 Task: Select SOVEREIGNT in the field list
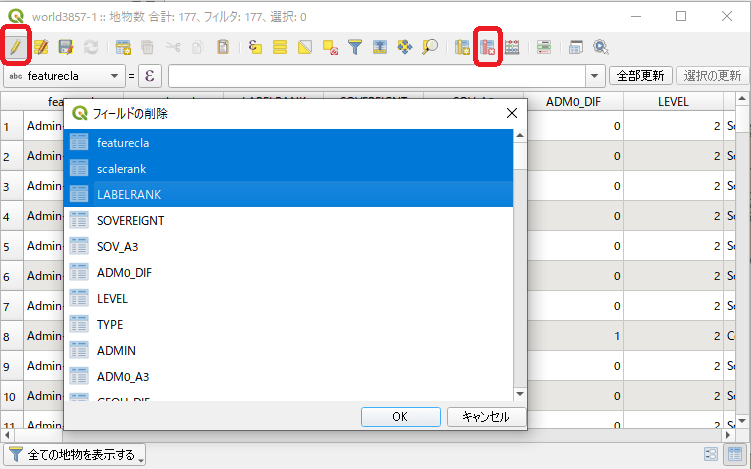pyautogui.click(x=288, y=220)
